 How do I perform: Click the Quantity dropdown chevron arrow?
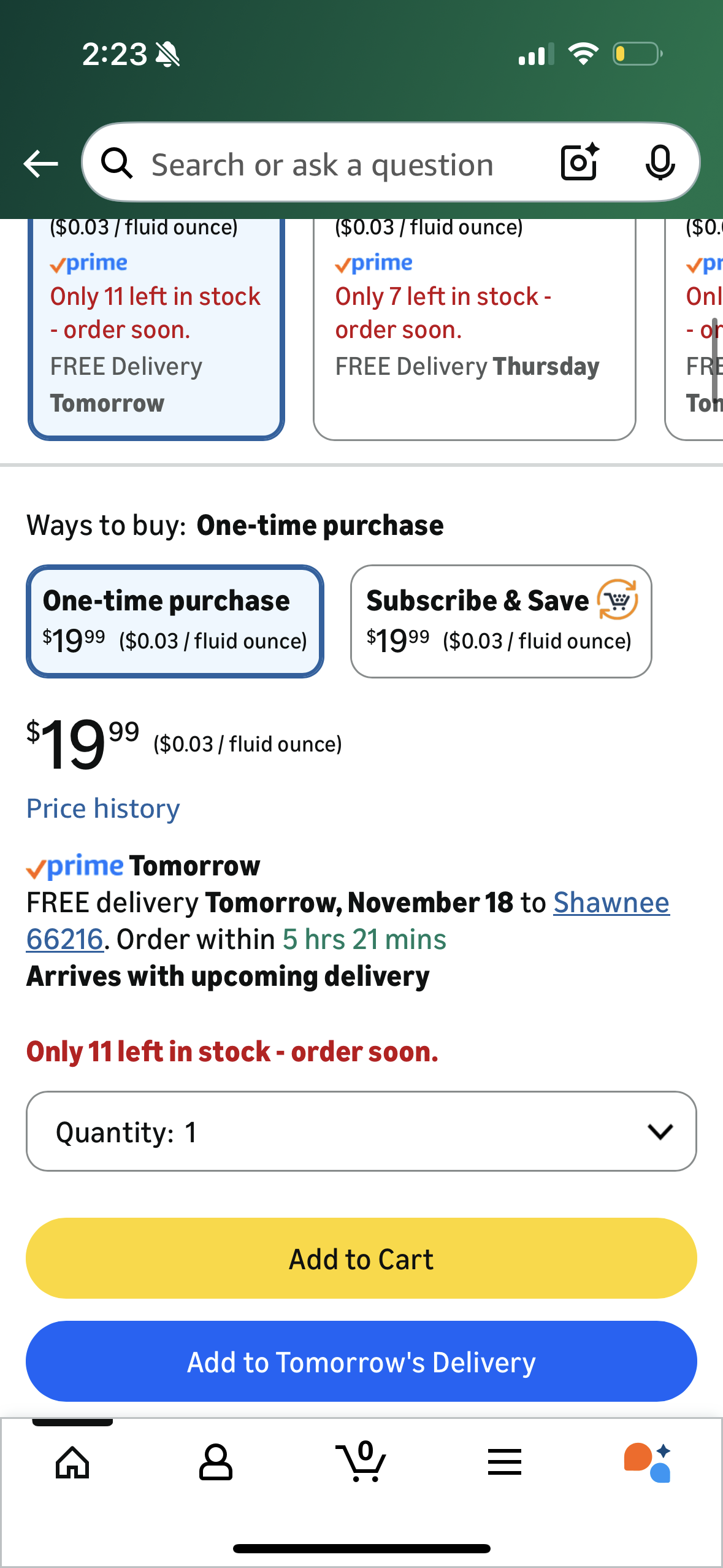click(x=660, y=1131)
